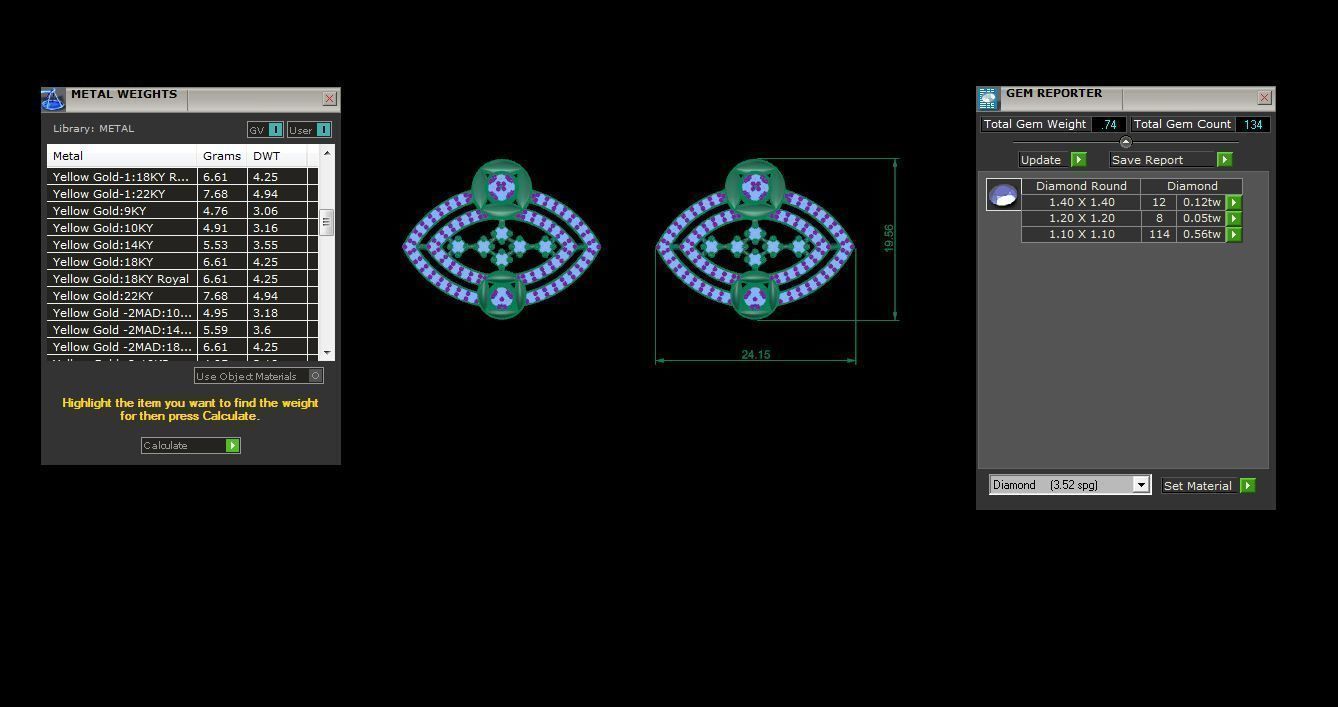Toggle the GV library switch

(x=265, y=130)
